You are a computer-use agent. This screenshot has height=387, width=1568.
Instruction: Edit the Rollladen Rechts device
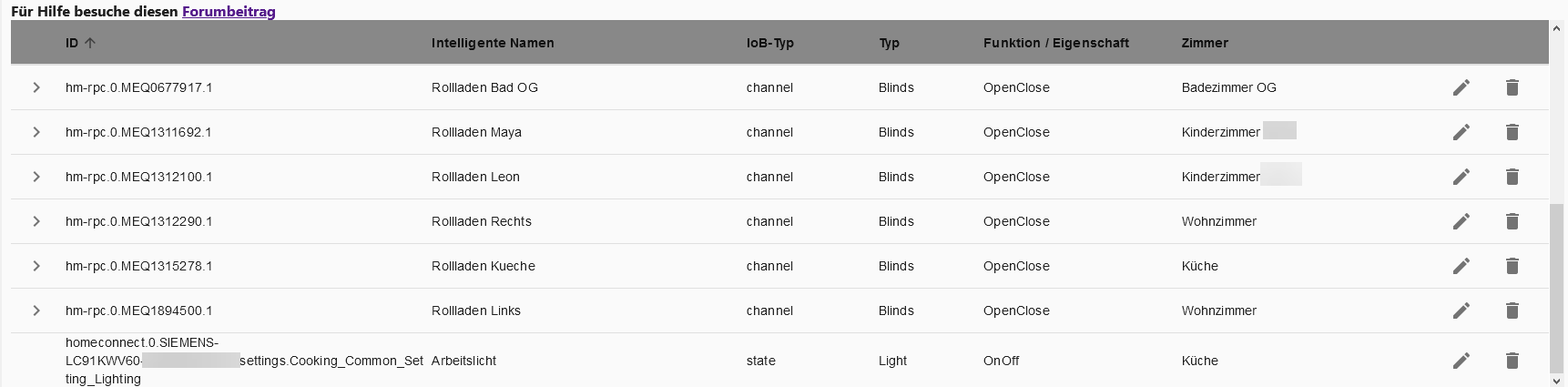coord(1461,221)
